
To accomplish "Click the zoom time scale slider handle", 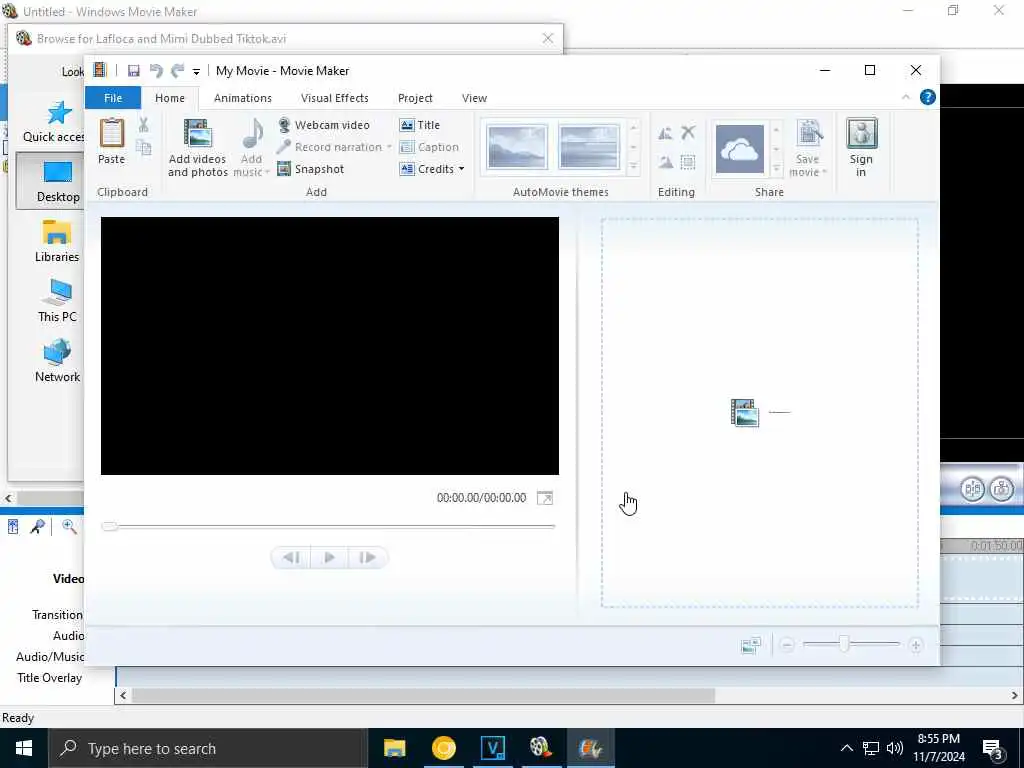I will 844,645.
